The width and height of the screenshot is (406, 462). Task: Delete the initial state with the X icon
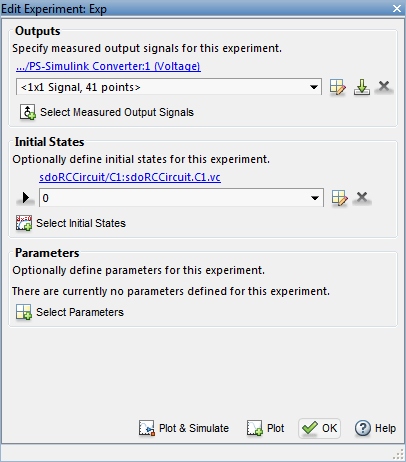pos(362,197)
